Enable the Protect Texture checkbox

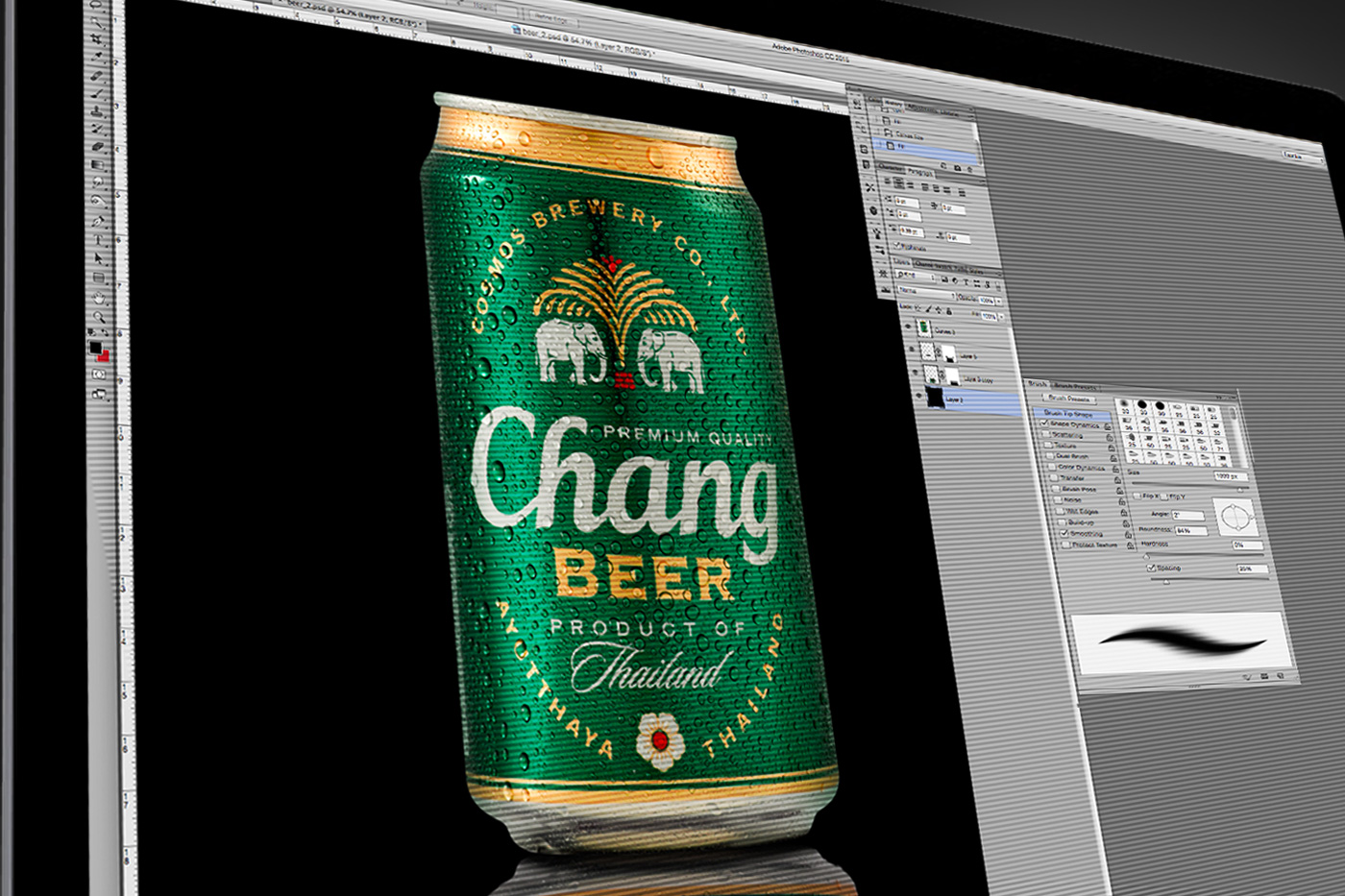tap(1066, 545)
